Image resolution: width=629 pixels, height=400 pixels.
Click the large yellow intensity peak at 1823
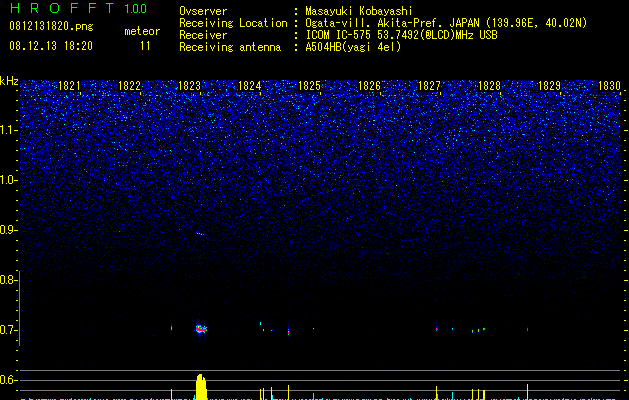pos(201,387)
